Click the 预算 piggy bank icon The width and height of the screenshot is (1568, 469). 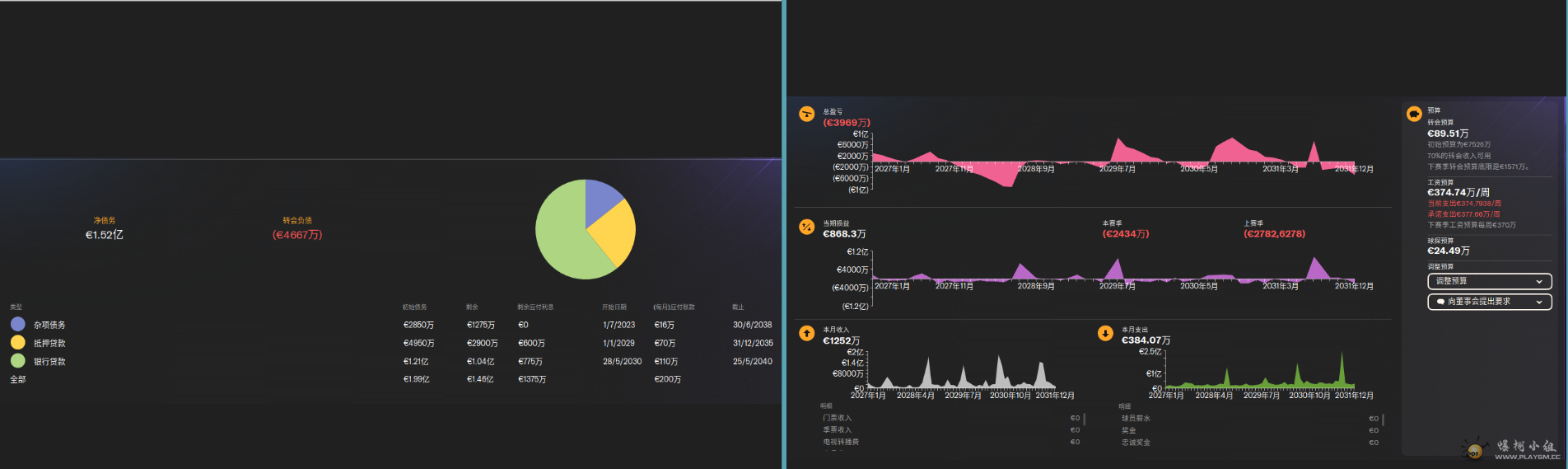[1414, 114]
